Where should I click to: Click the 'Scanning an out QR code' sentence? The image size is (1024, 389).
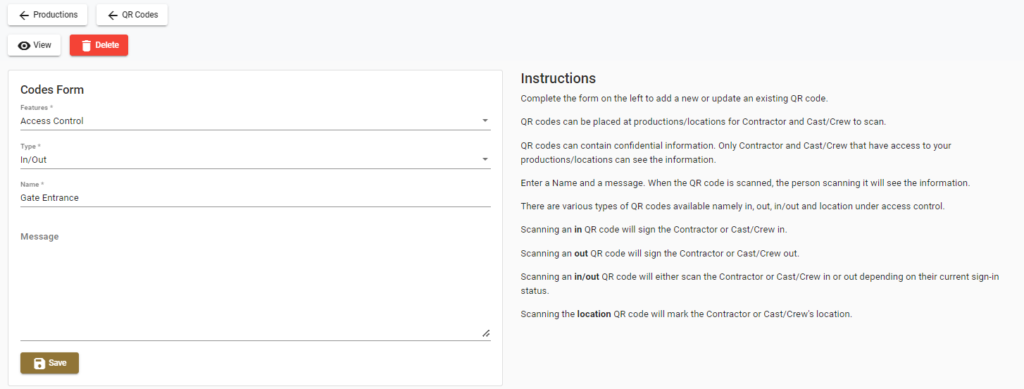tap(659, 253)
